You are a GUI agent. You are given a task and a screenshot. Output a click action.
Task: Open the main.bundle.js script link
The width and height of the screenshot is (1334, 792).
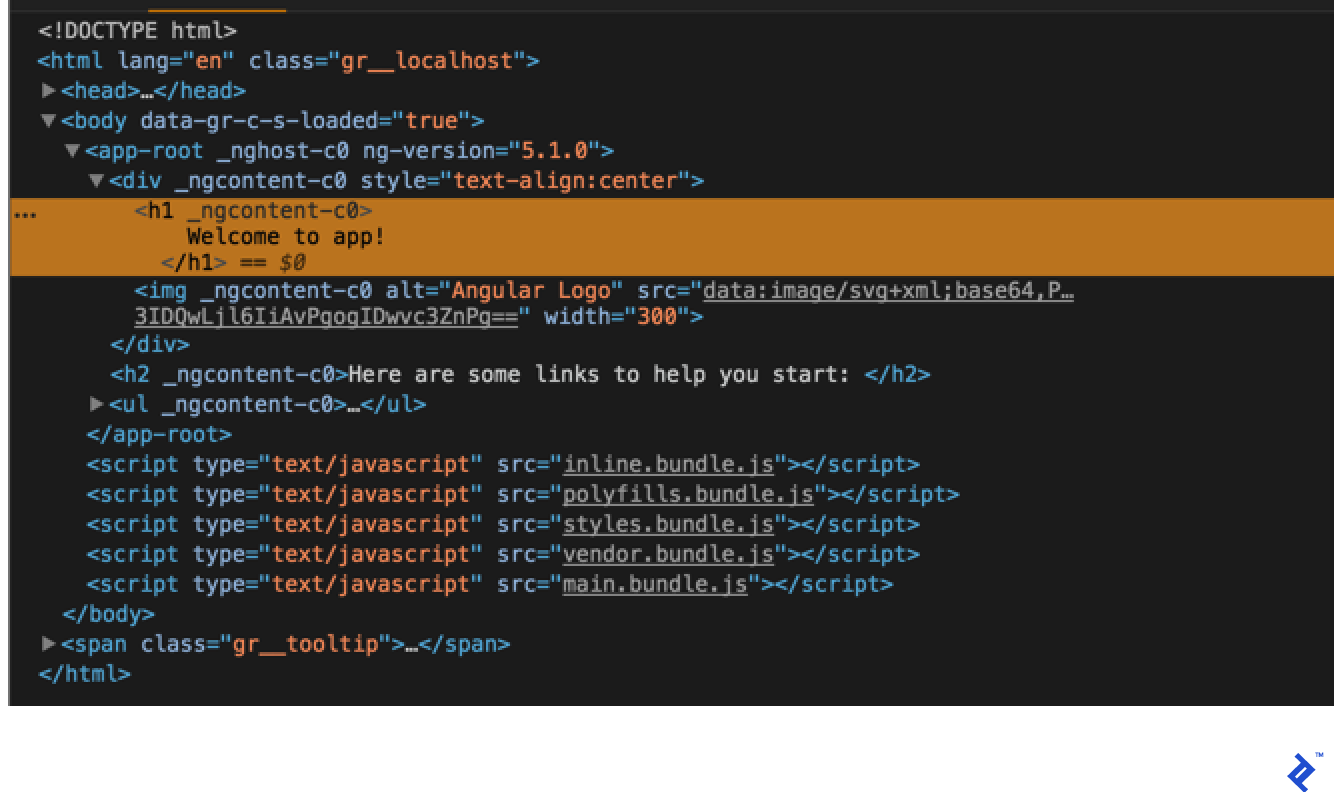(x=655, y=584)
